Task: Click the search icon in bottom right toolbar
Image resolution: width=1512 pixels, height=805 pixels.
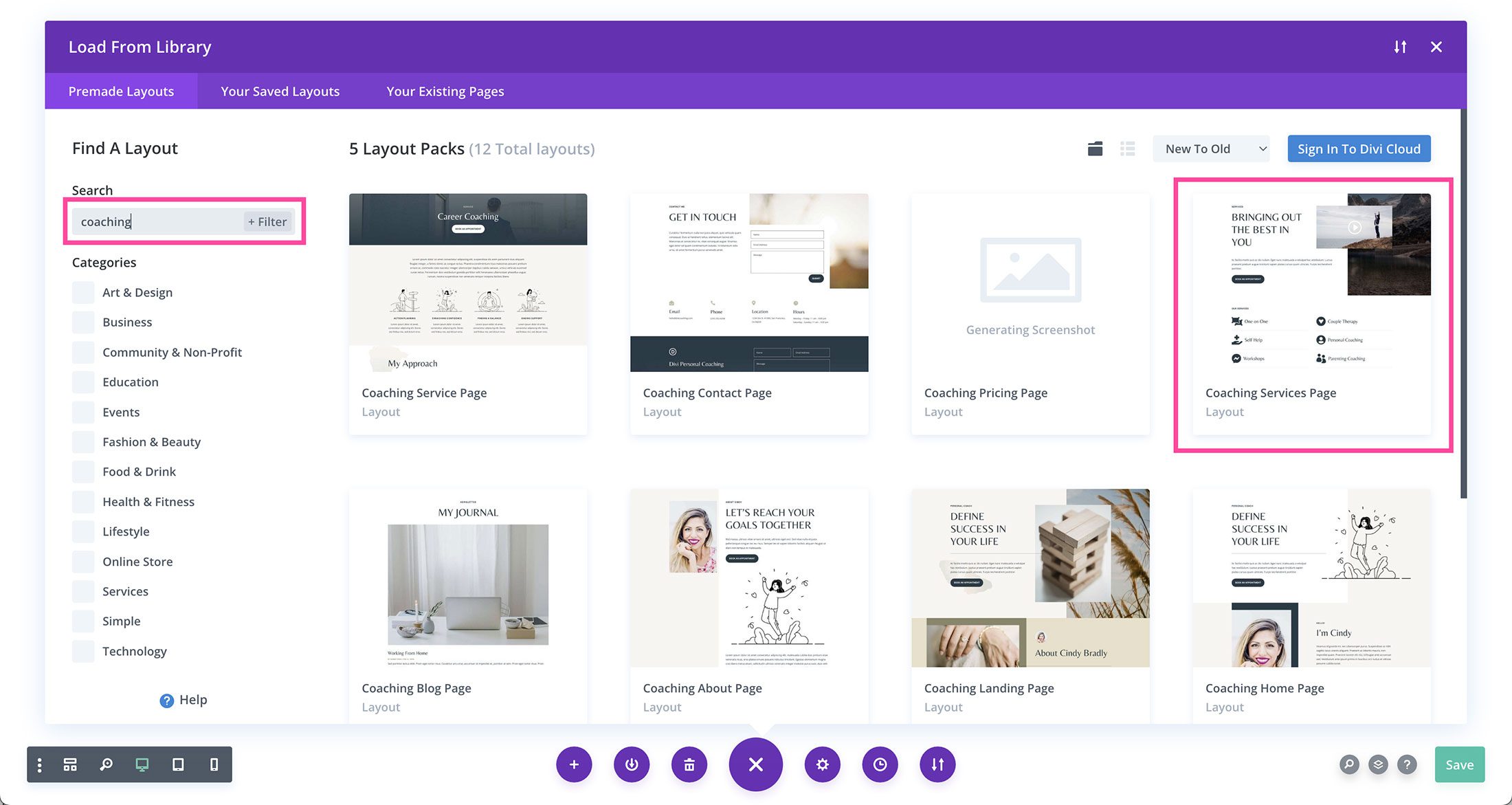Action: (x=1349, y=764)
